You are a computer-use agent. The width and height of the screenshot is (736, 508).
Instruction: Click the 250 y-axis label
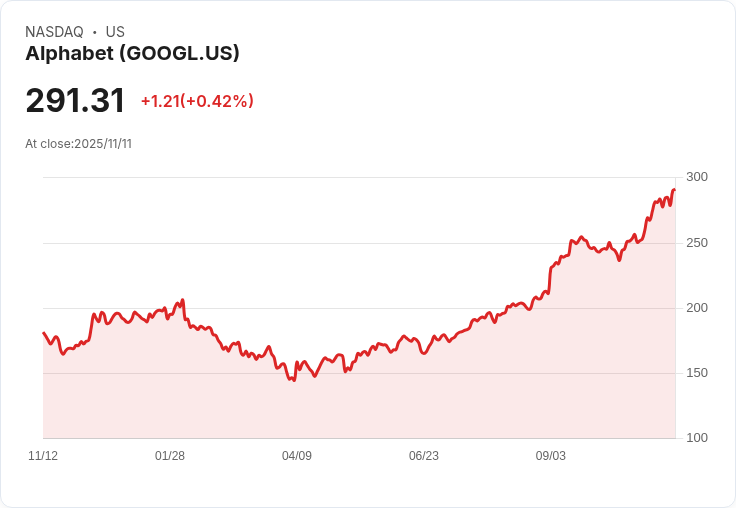coord(696,243)
